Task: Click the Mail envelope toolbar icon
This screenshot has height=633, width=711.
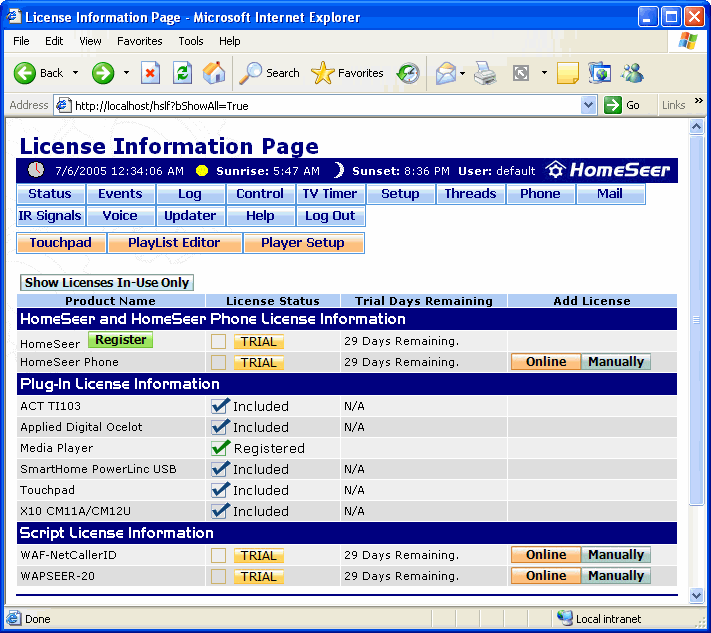Action: [446, 73]
